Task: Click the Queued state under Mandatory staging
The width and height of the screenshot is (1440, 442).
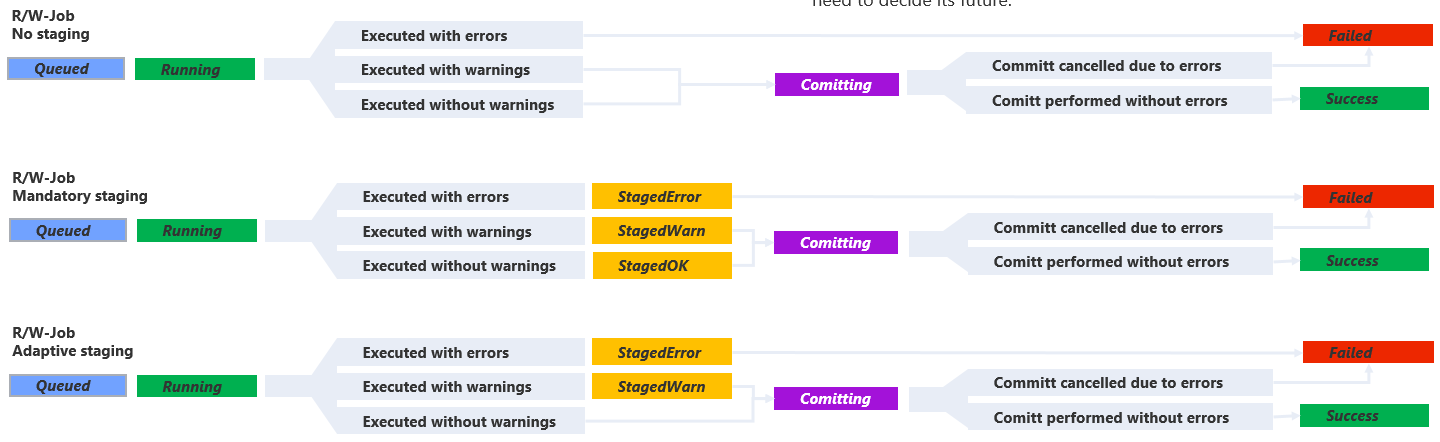Action: [68, 230]
